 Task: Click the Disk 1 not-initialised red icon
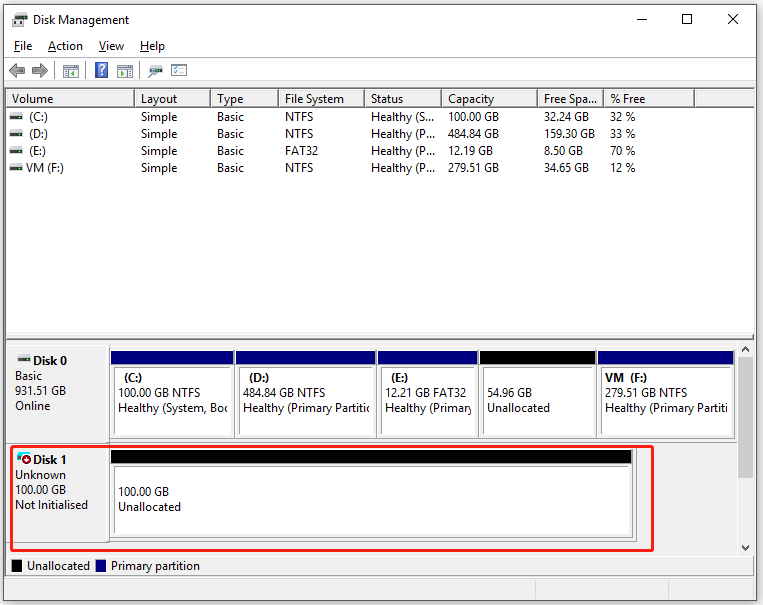coord(24,458)
